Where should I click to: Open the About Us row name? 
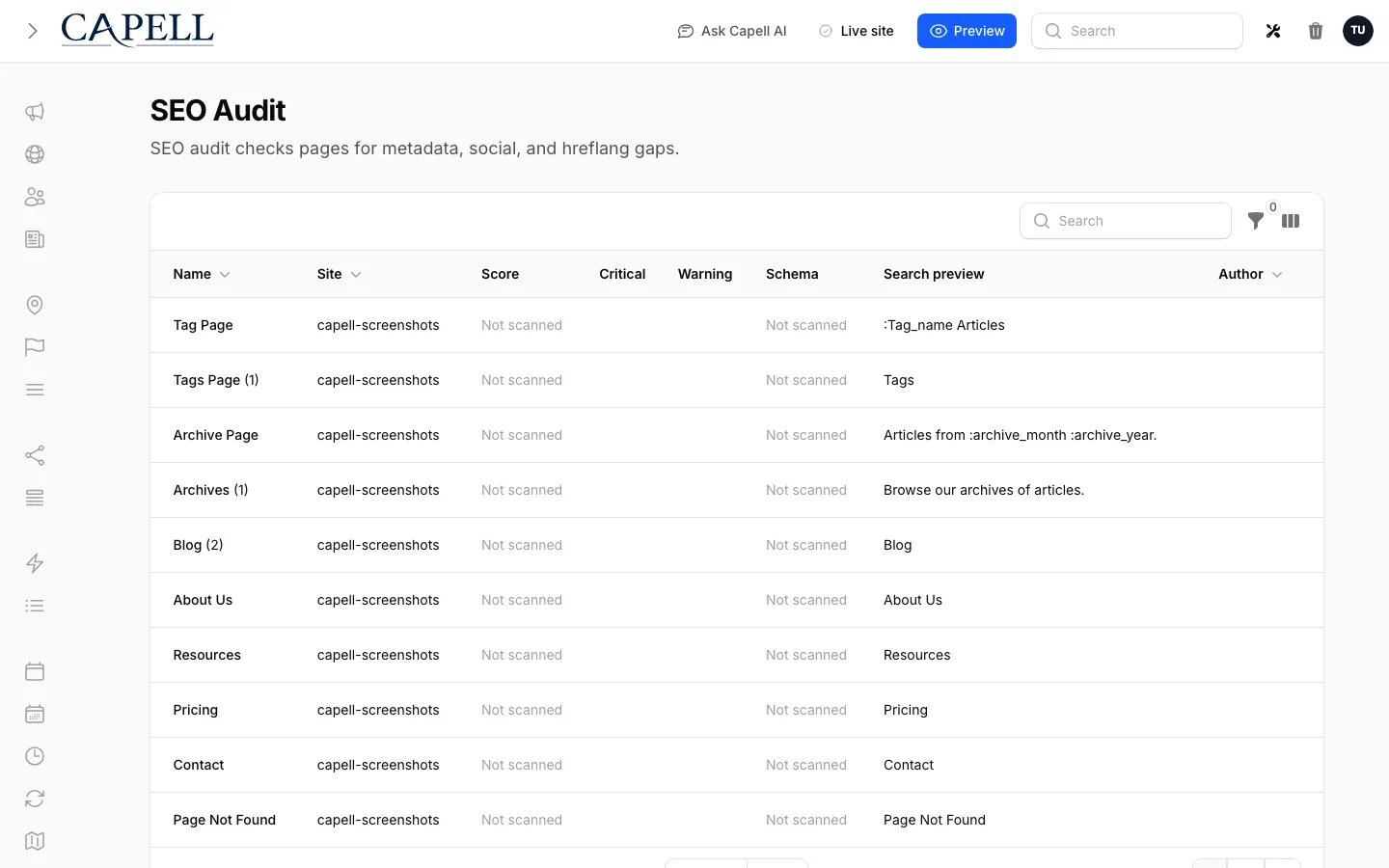[203, 600]
